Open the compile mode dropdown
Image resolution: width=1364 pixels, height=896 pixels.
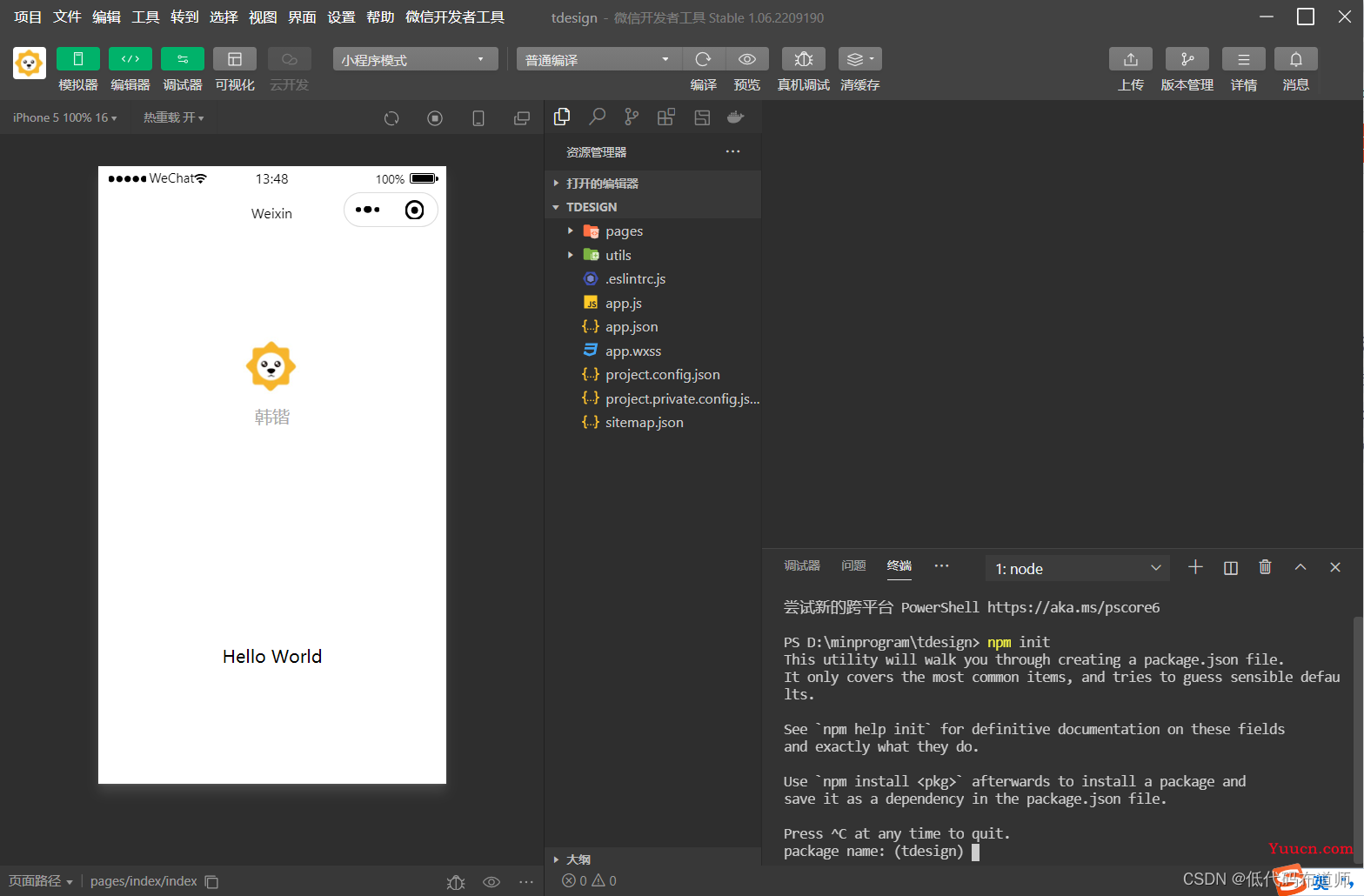[x=599, y=59]
